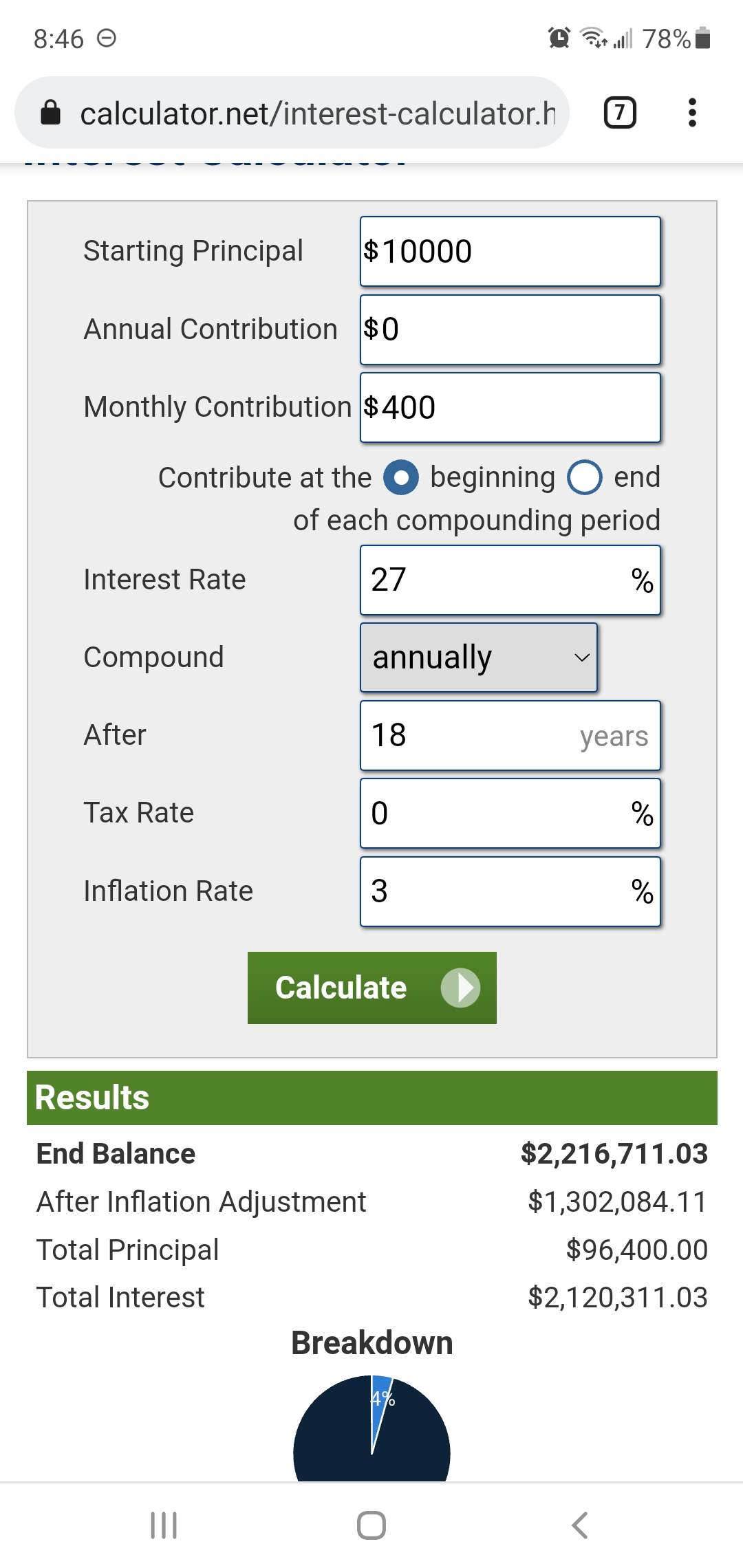Tap the lock icon in the address bar
743x1568 pixels.
(x=51, y=113)
